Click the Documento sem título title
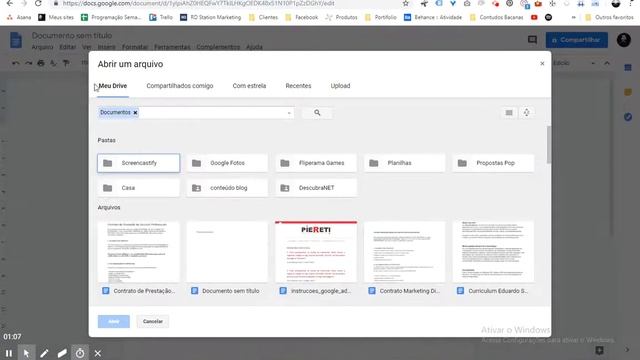The image size is (640, 360). [72, 36]
